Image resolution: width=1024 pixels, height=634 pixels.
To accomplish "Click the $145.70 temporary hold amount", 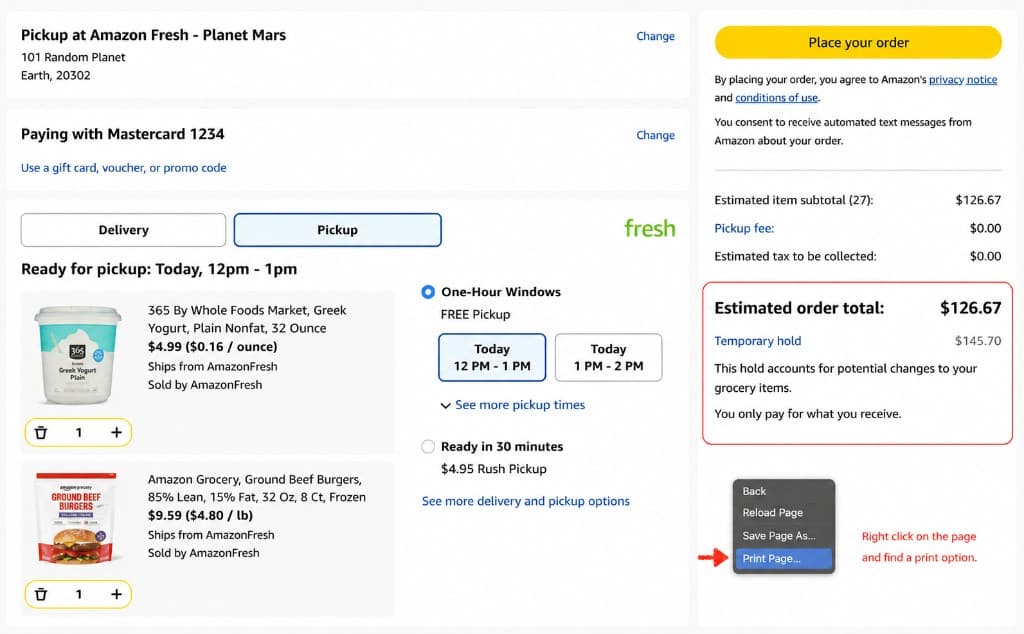I will 978,341.
